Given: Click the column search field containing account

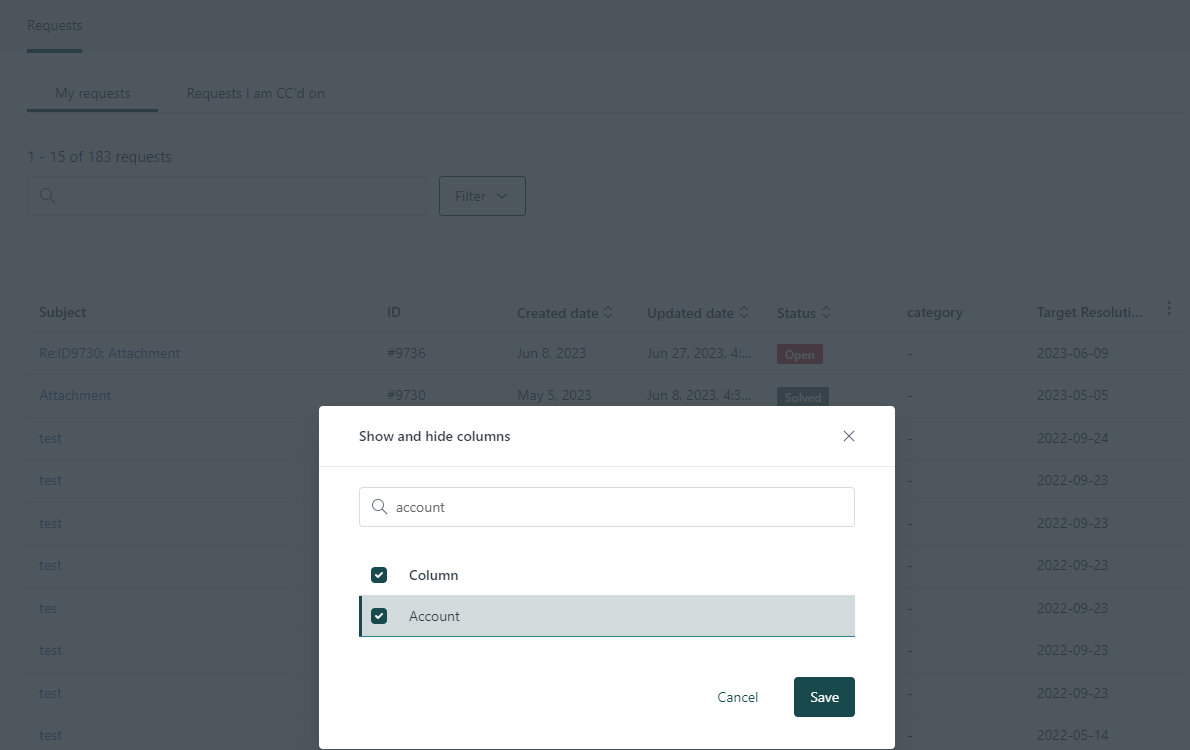Looking at the screenshot, I should (620, 507).
